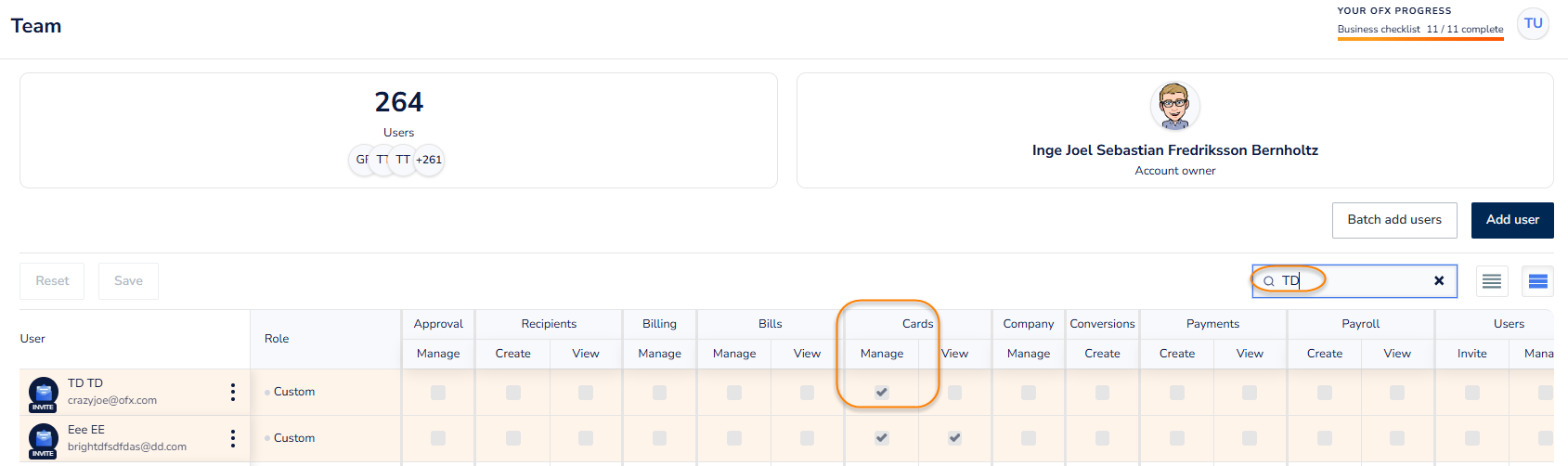Open Role dropdown for TD TD

click(x=294, y=392)
